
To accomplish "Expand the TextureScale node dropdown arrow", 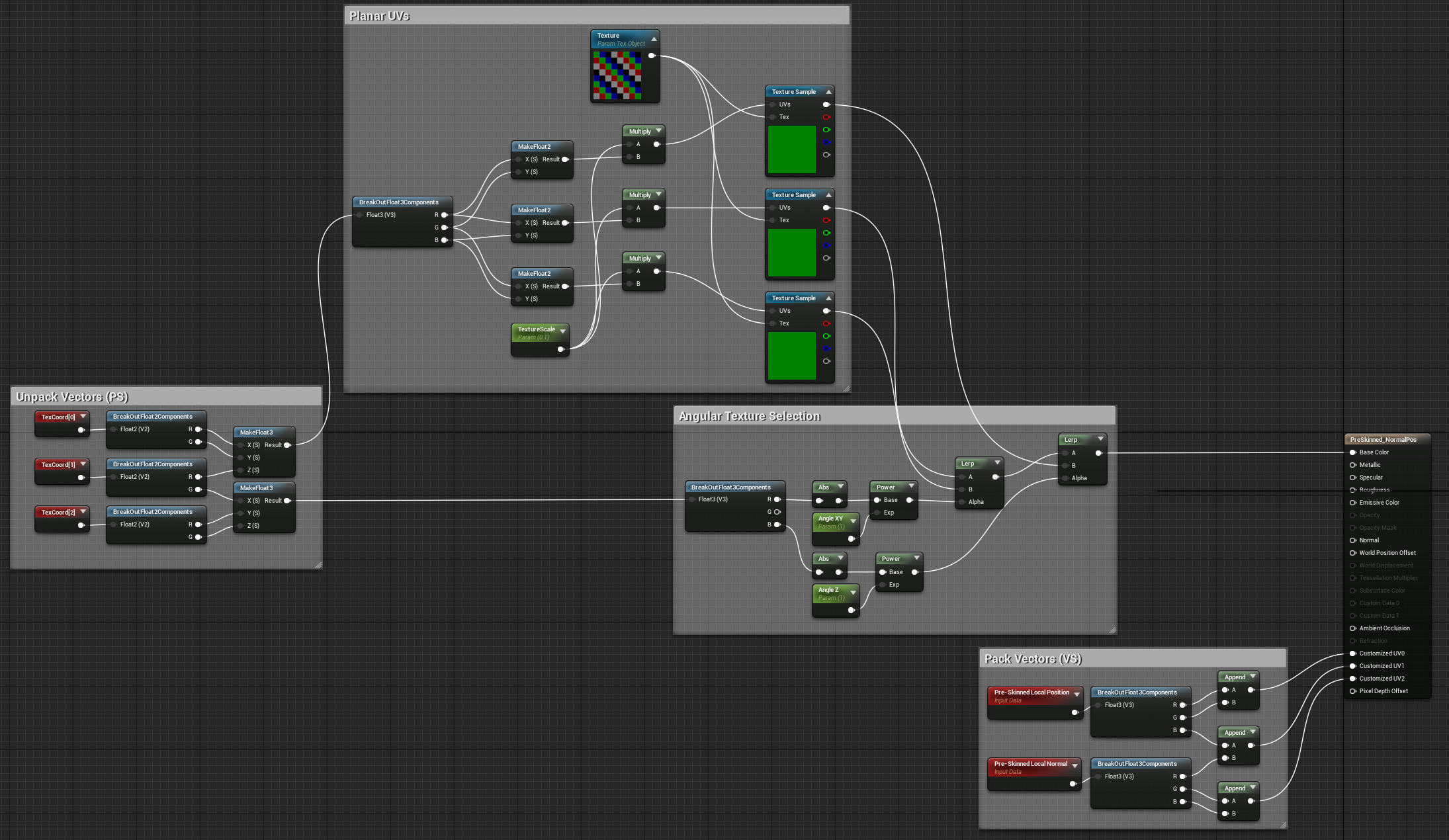I will point(563,331).
